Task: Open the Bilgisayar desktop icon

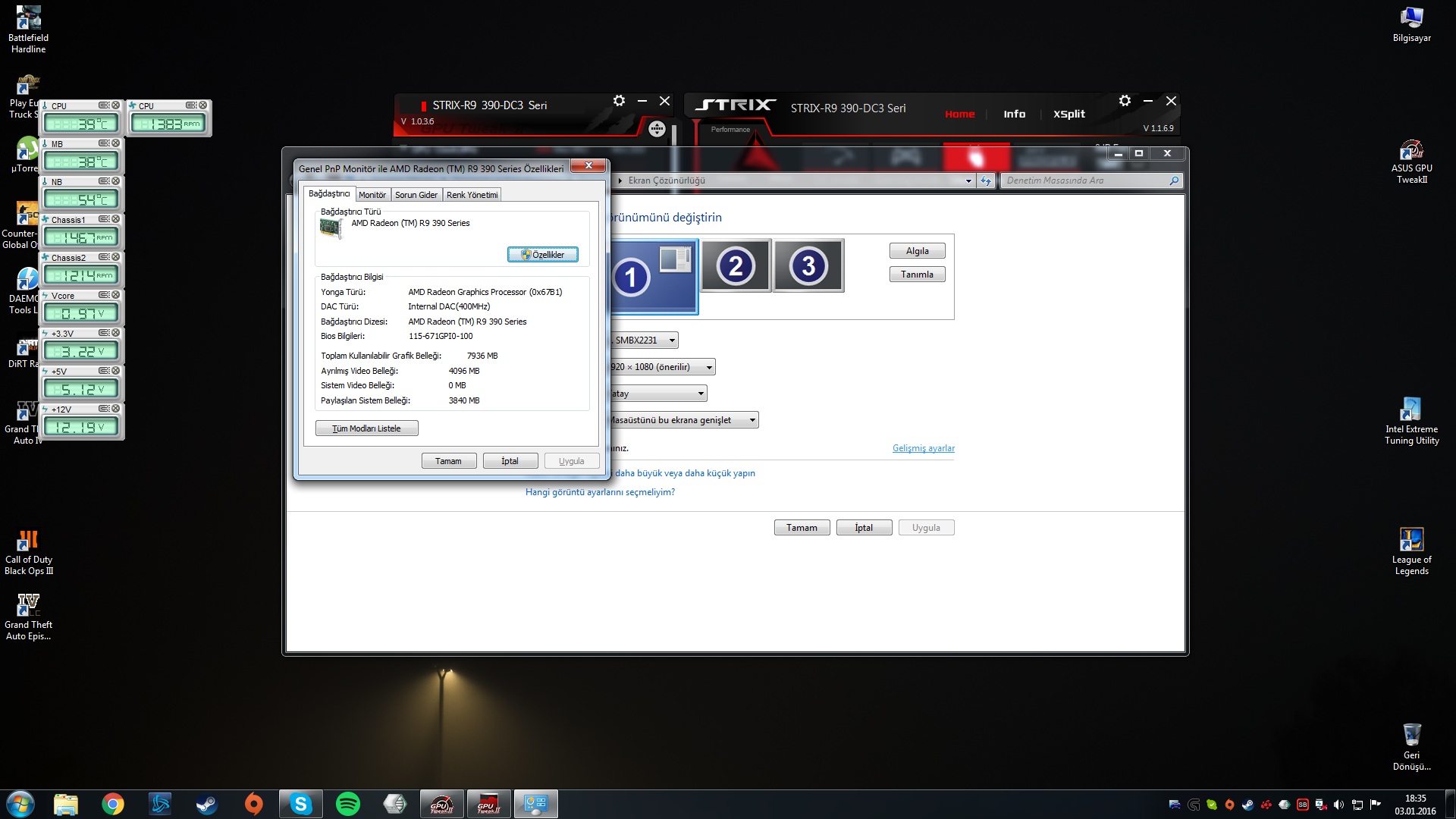Action: coord(1411,24)
